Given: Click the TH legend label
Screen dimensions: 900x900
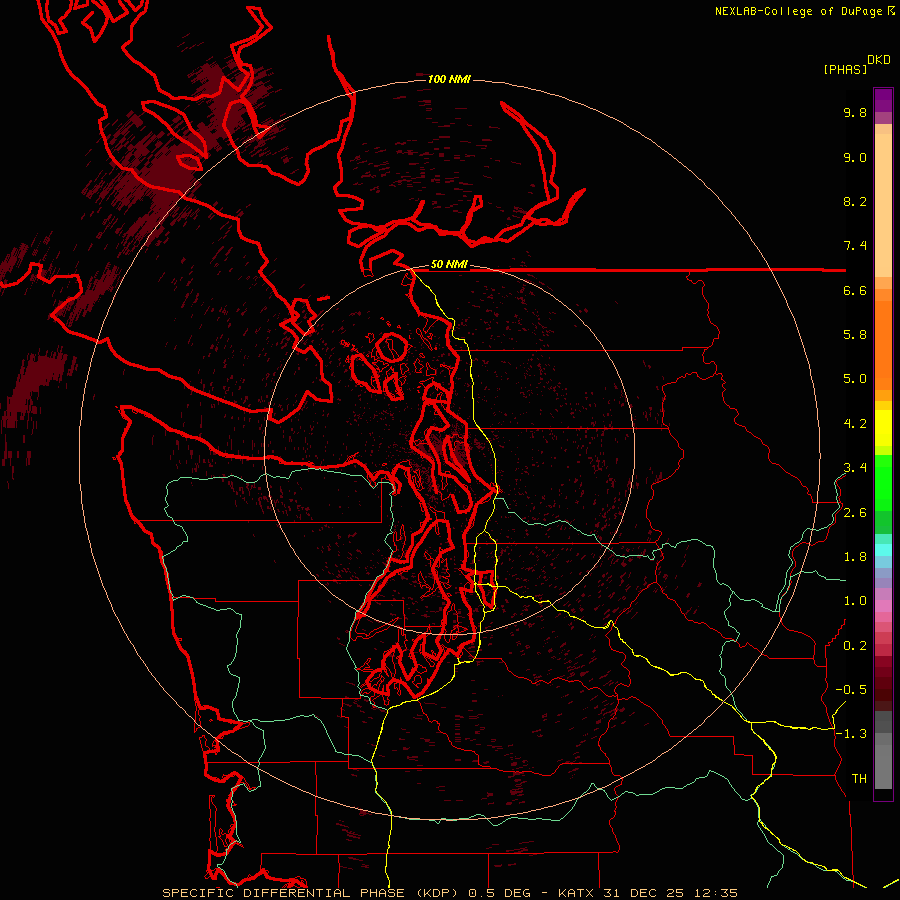Looking at the screenshot, I should (859, 779).
